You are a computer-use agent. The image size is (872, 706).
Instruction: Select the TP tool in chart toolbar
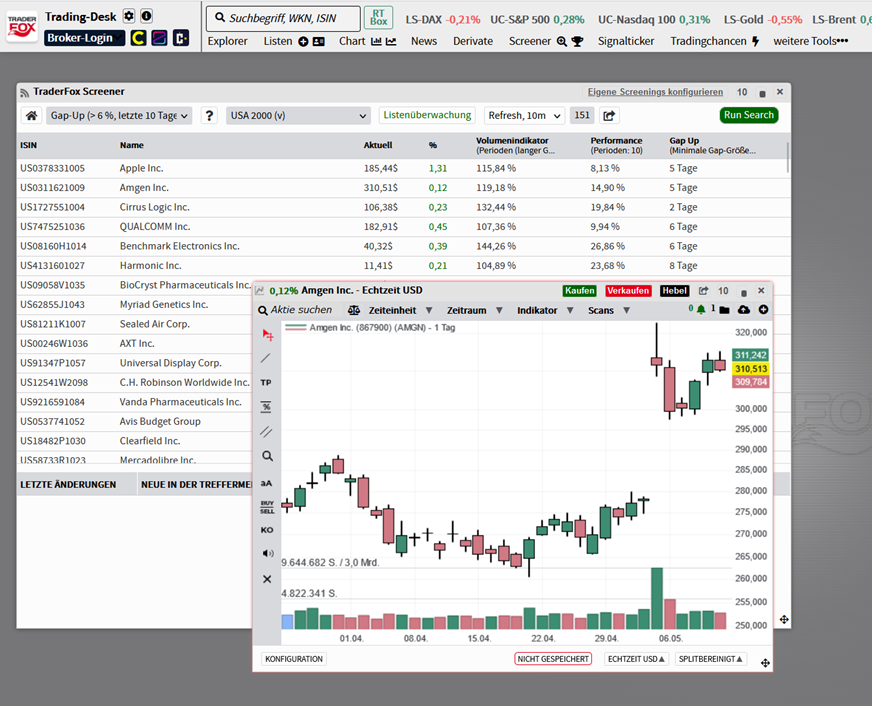click(266, 382)
